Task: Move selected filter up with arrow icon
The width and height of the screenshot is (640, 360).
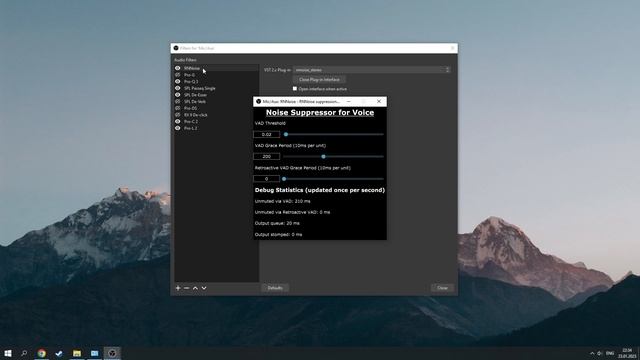Action: [x=195, y=288]
